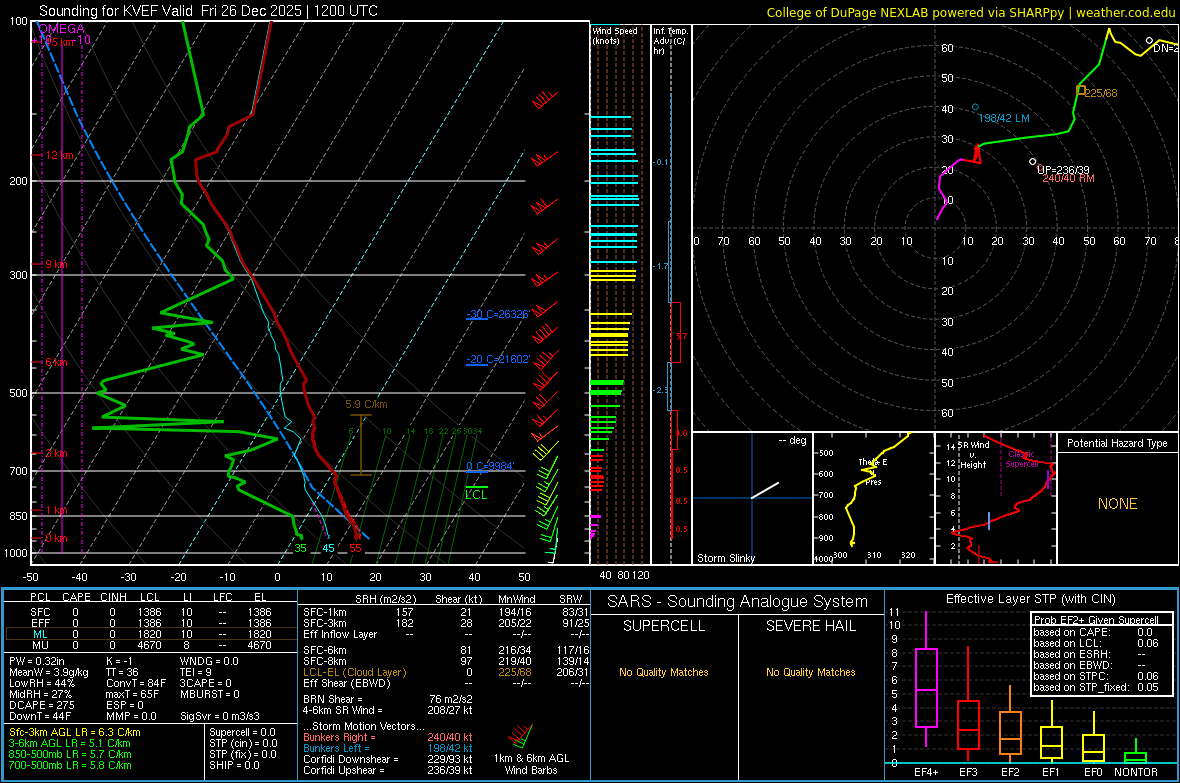Select the 0 C=9984' freezing level label
The image size is (1180, 783).
point(490,466)
